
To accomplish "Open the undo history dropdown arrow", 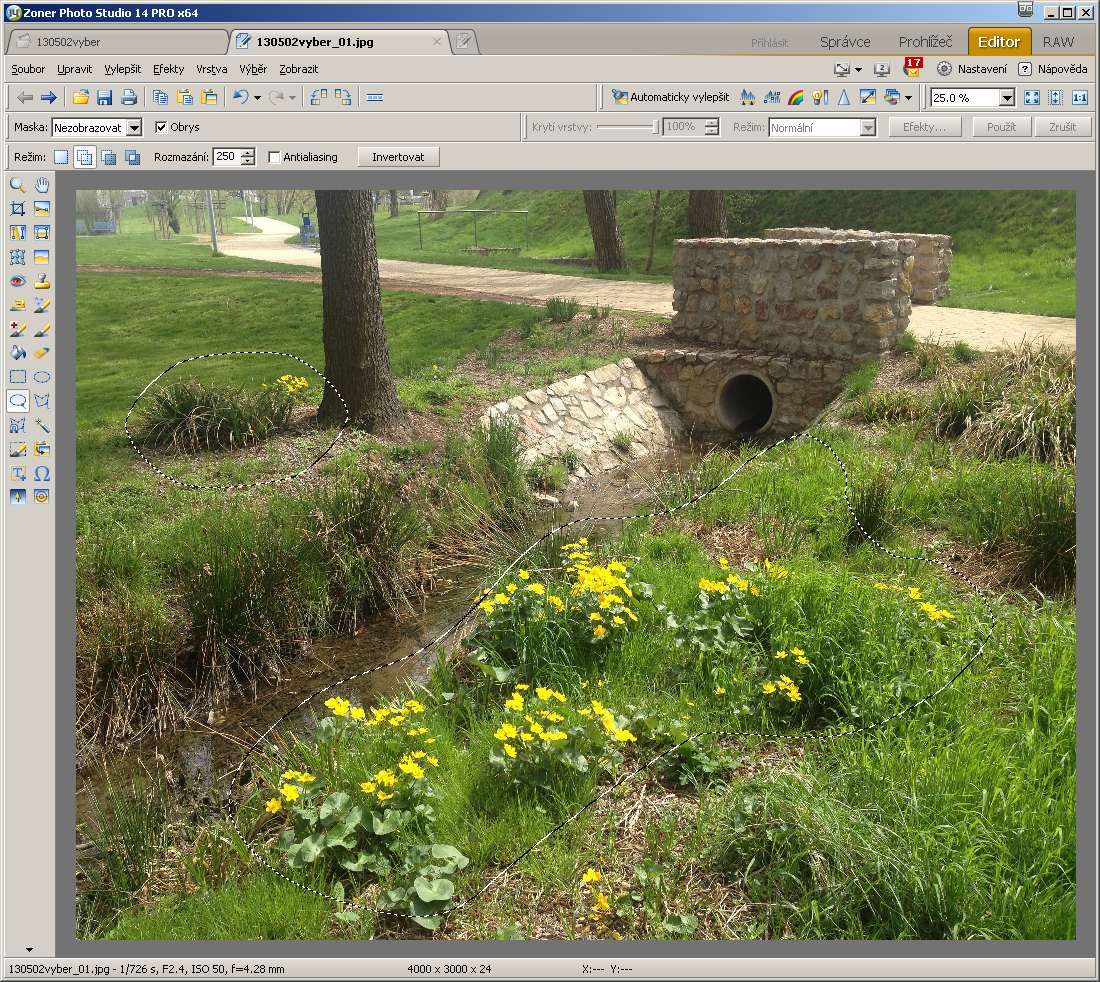I will tap(257, 97).
